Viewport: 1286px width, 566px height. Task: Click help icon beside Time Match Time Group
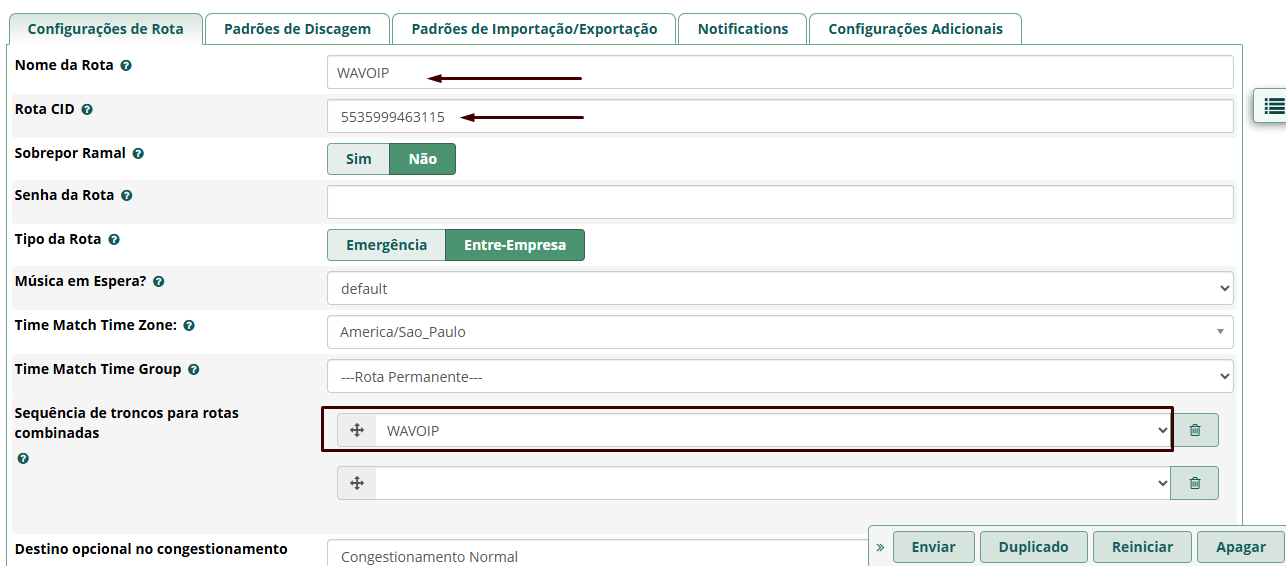coord(194,370)
